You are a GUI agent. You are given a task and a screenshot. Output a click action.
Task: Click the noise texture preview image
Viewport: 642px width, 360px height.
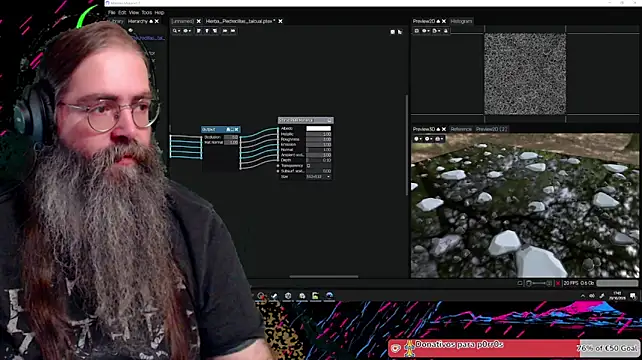(x=525, y=74)
